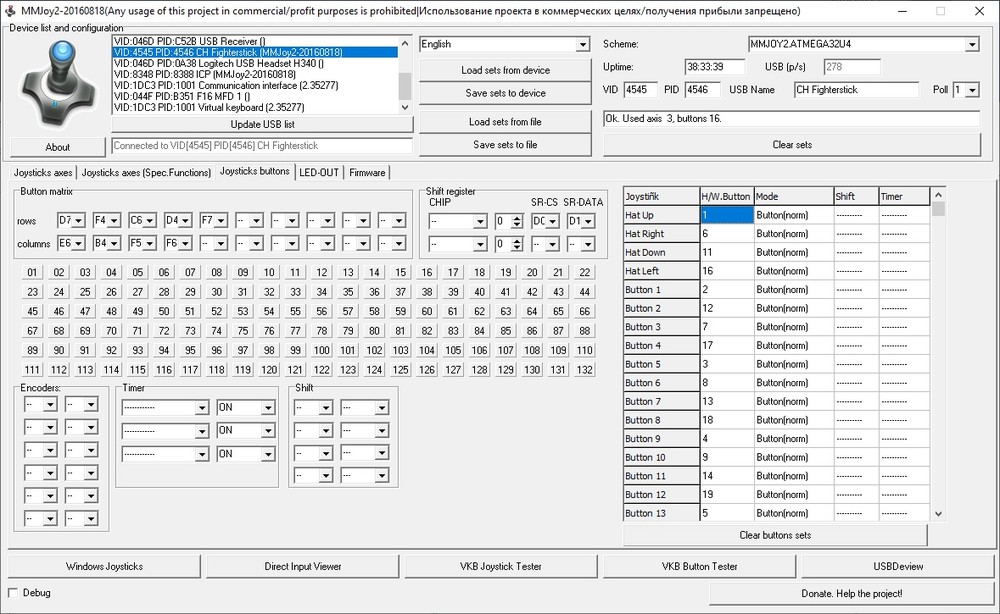Open the About dialog
1000x614 pixels.
[x=58, y=147]
